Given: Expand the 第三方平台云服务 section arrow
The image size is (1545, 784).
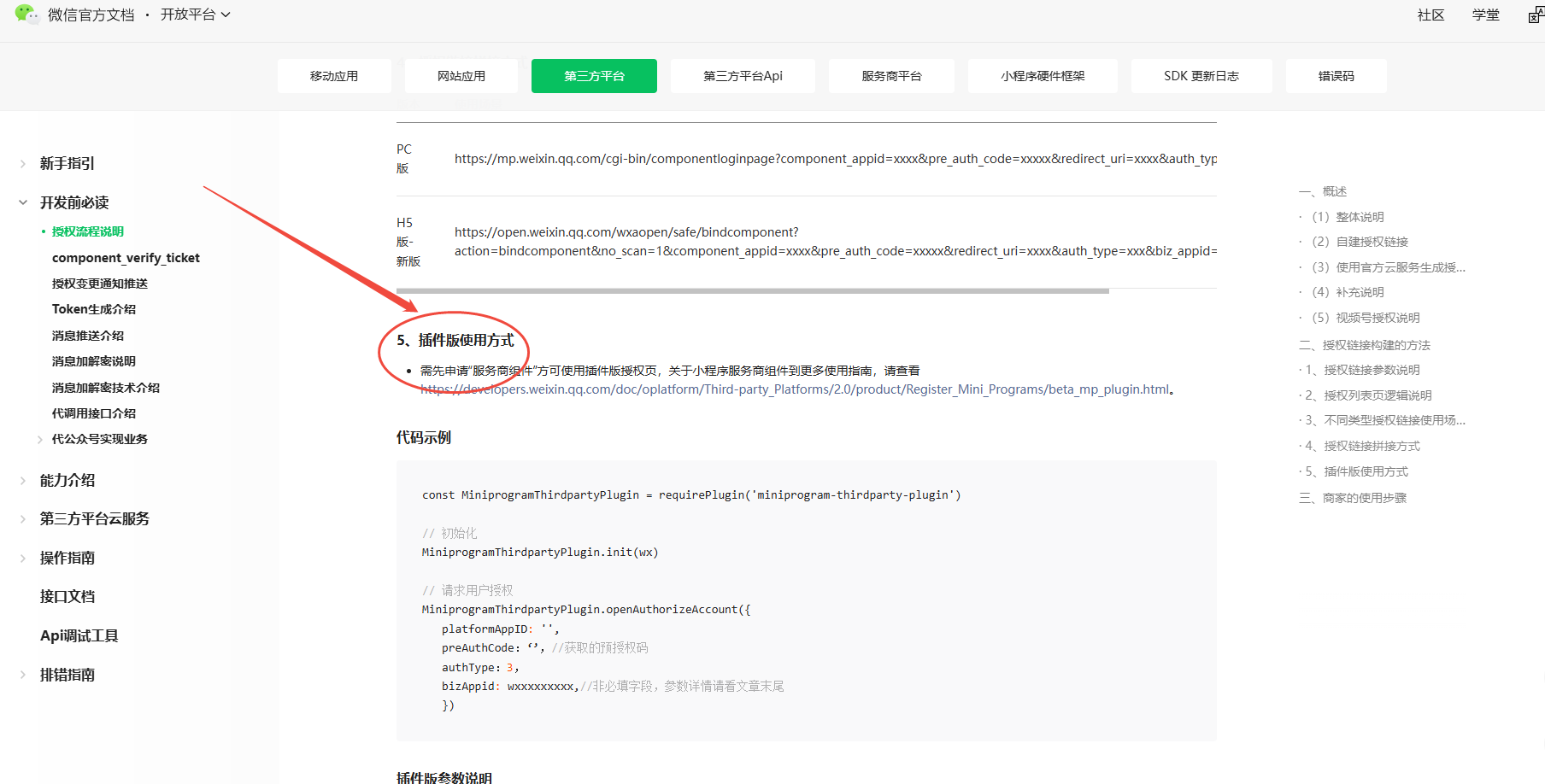Looking at the screenshot, I should [23, 518].
